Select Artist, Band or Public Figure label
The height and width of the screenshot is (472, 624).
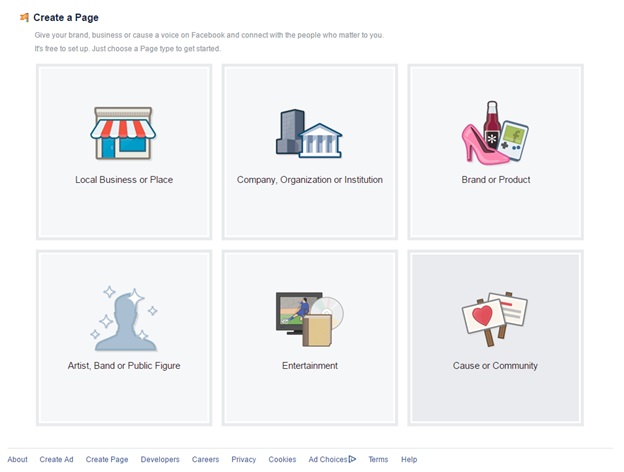[x=124, y=366]
